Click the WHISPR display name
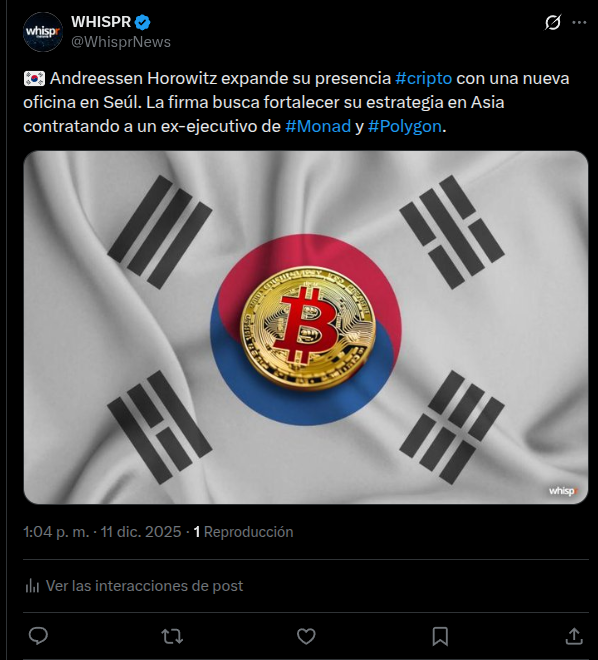The height and width of the screenshot is (660, 598). point(101,21)
